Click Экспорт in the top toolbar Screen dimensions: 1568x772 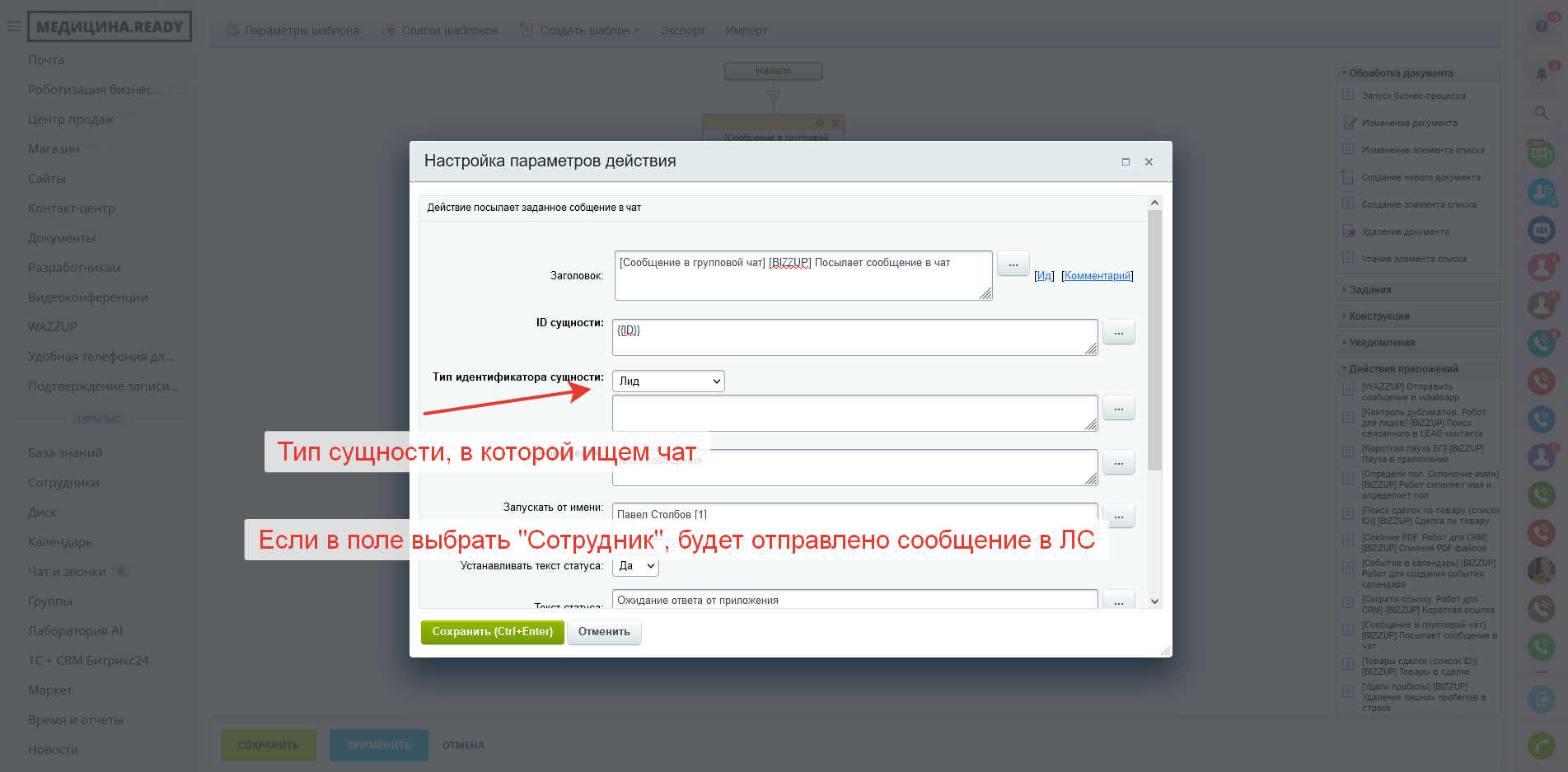coord(682,30)
